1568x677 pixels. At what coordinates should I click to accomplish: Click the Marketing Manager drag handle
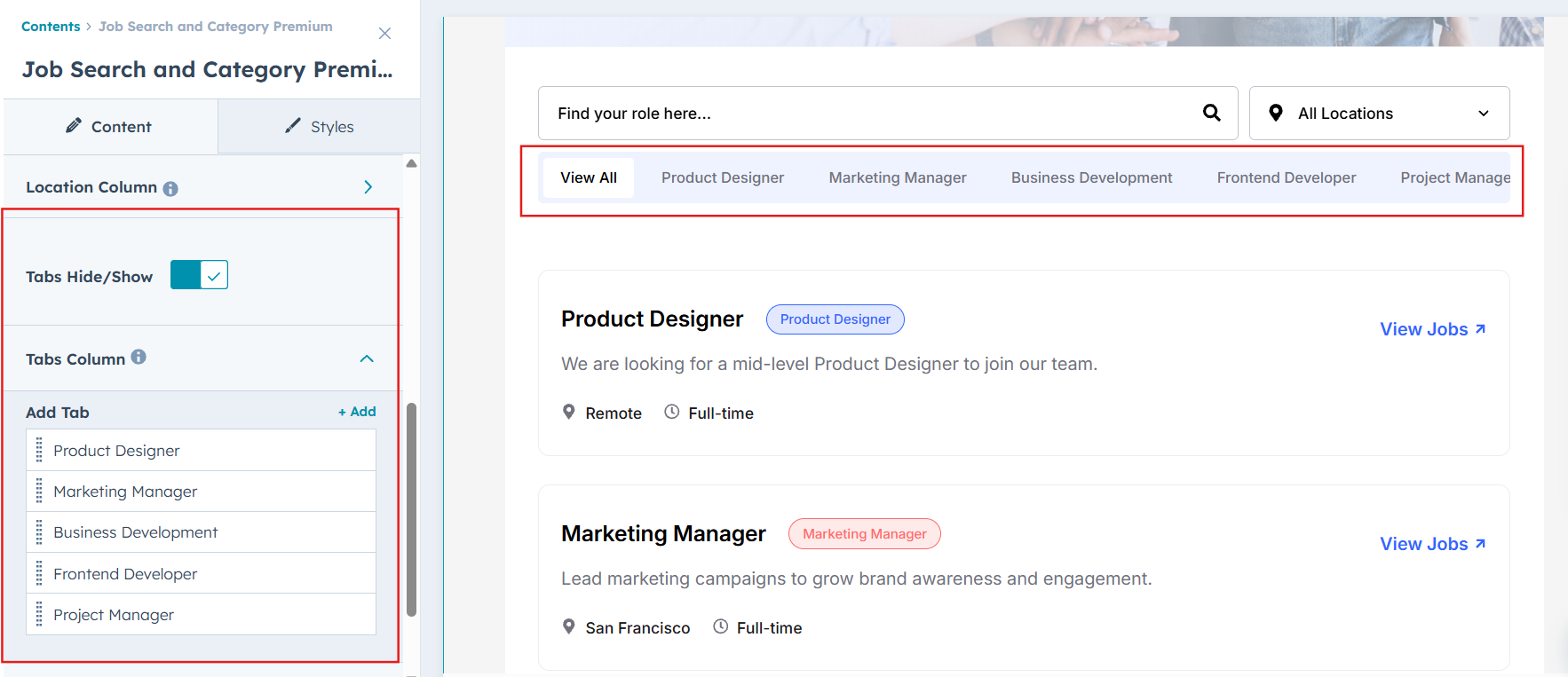click(39, 492)
